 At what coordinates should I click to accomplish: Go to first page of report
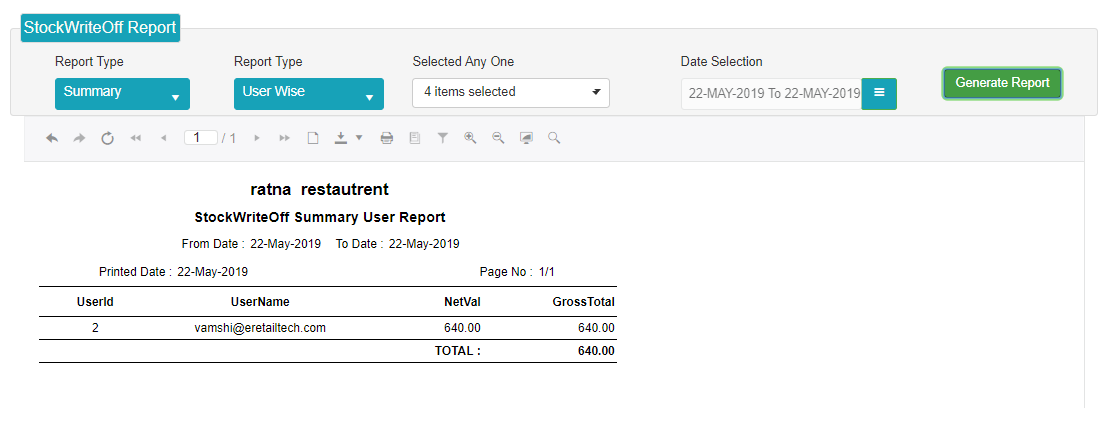[x=135, y=138]
